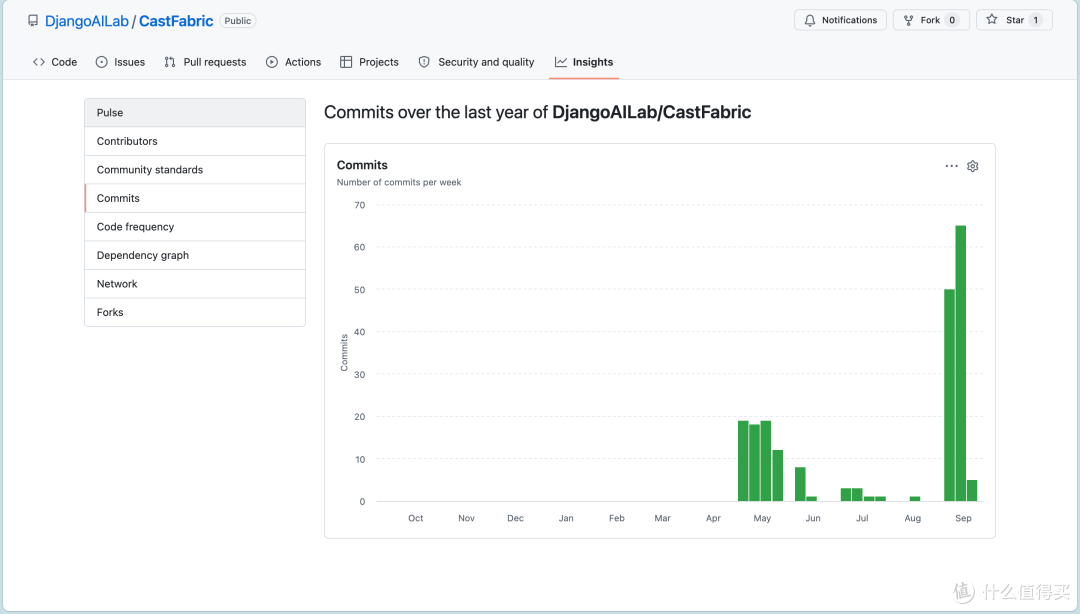
Task: Open Code frequency in the sidebar
Action: coord(195,227)
